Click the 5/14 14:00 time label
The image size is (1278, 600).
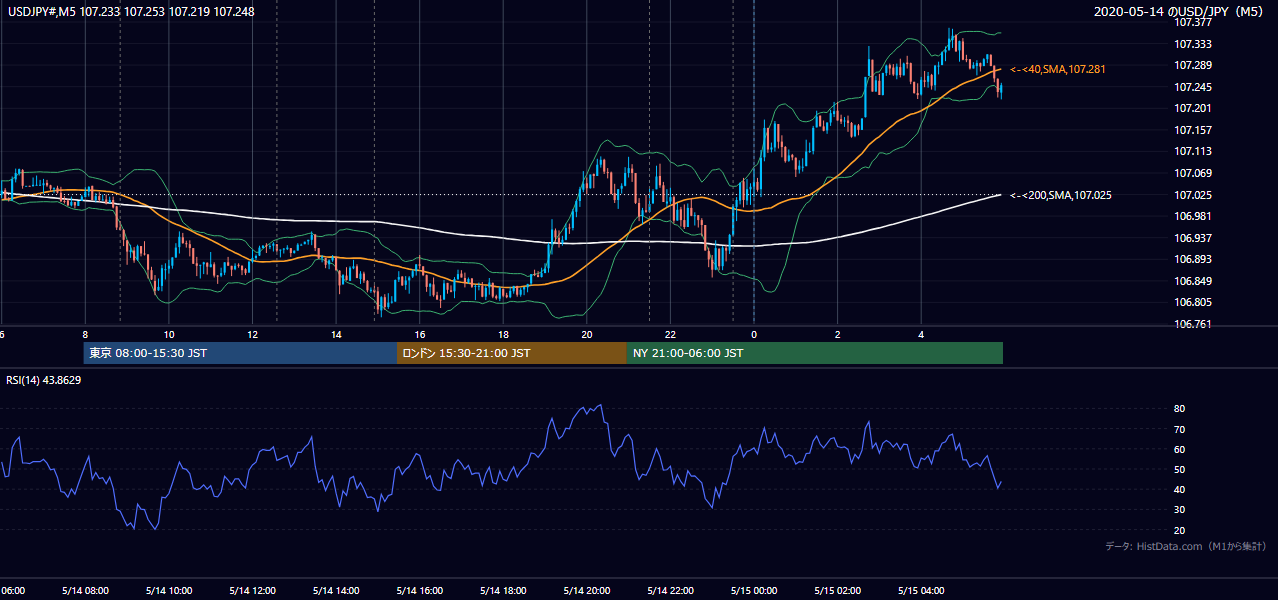pos(336,590)
